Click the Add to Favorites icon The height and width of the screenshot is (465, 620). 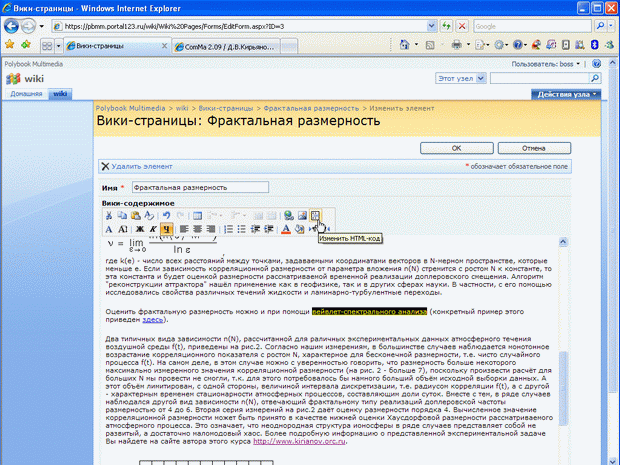[26, 45]
